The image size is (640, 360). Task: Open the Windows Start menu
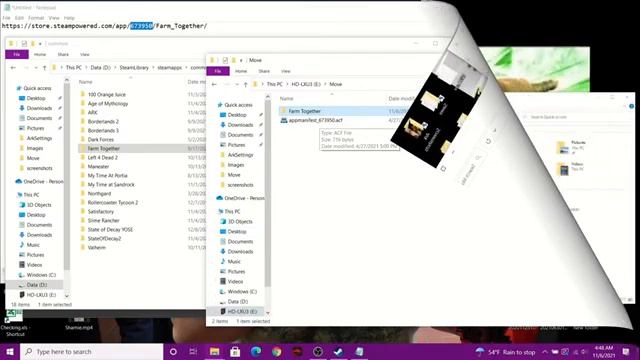coord(10,351)
